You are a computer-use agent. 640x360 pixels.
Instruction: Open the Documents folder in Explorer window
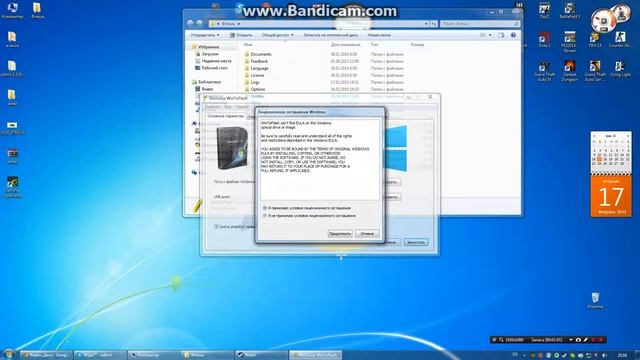261,54
